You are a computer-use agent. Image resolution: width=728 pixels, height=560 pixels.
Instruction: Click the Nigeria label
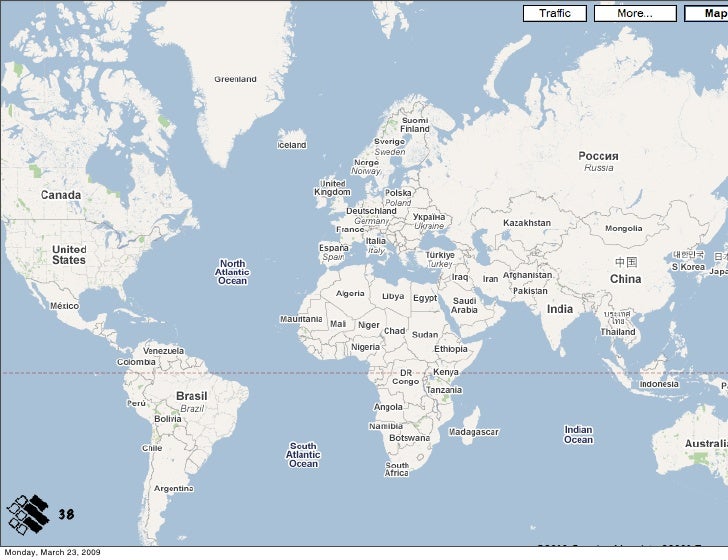click(x=365, y=347)
